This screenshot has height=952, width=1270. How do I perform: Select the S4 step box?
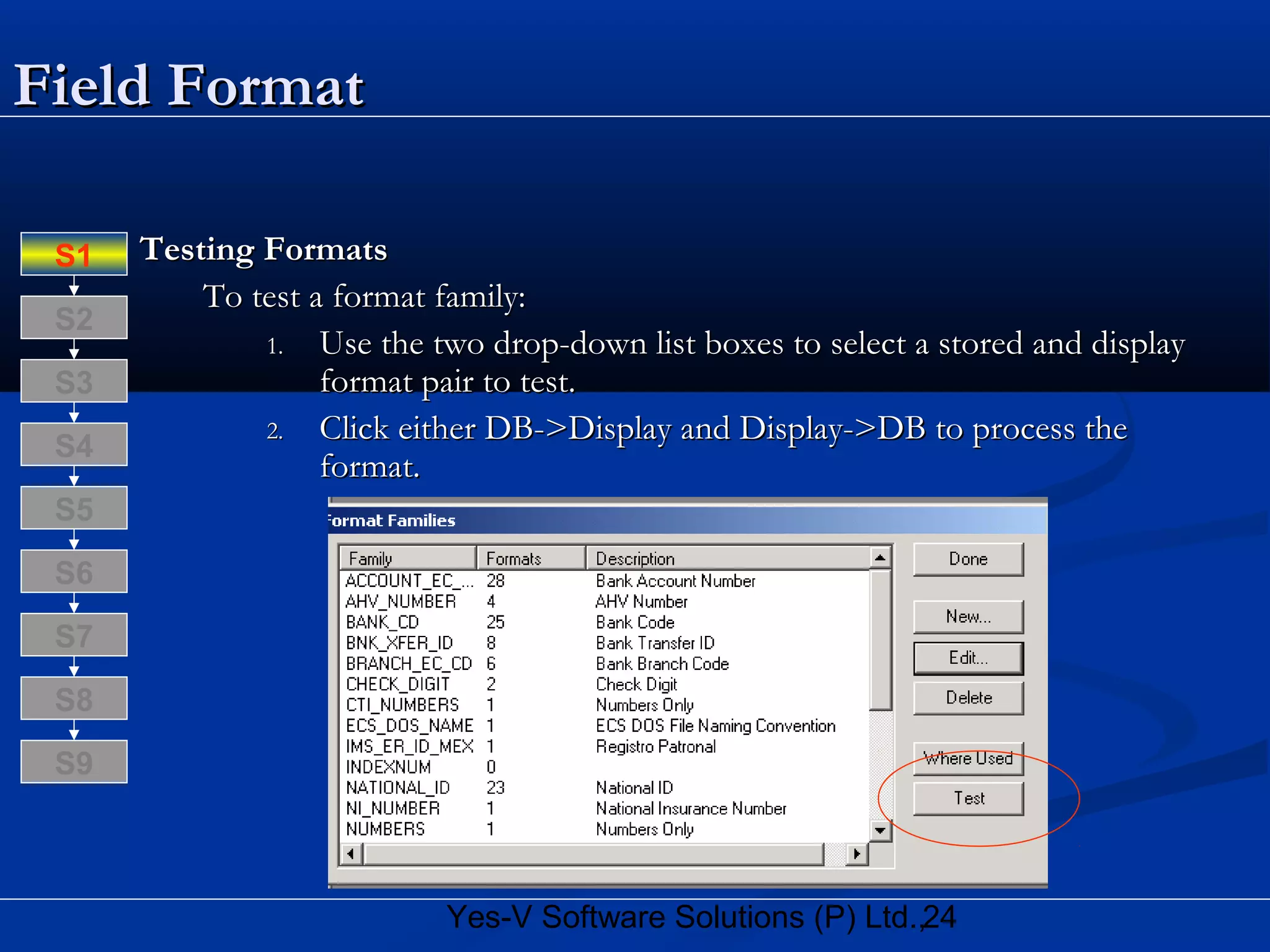click(x=74, y=444)
